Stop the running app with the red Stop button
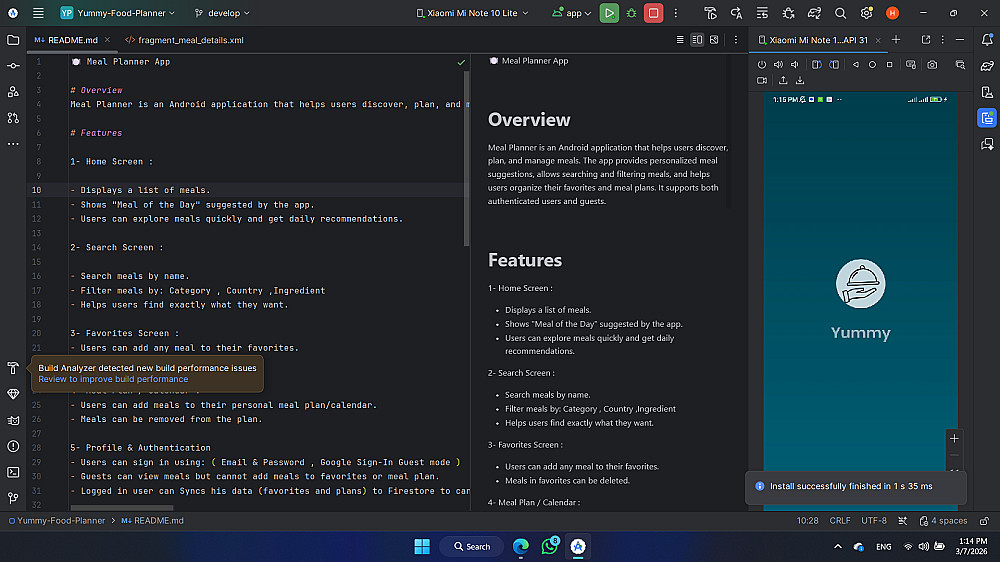Screen dimensions: 1000x562 [x=653, y=13]
